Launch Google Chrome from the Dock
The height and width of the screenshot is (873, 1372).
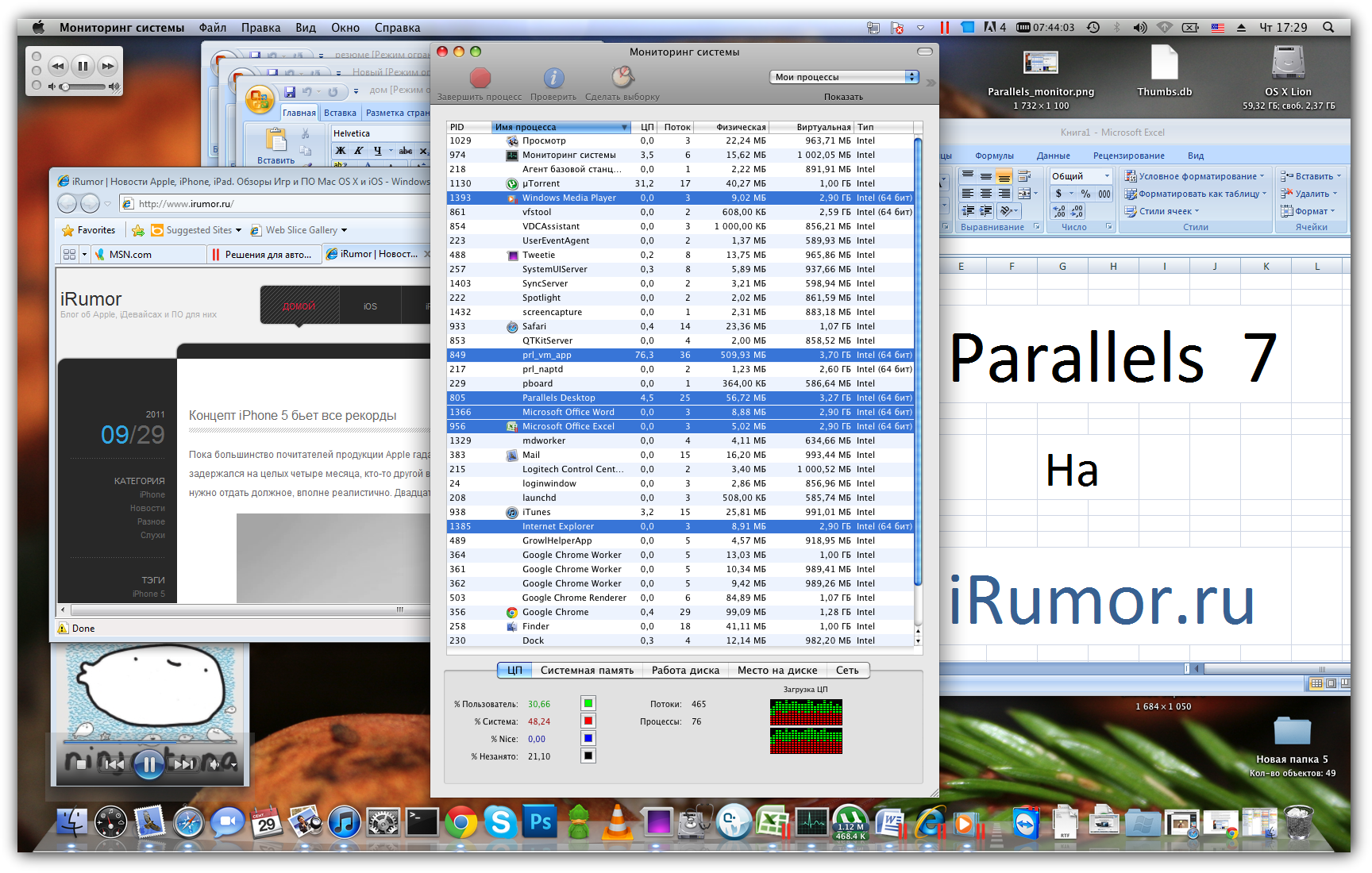click(x=461, y=823)
